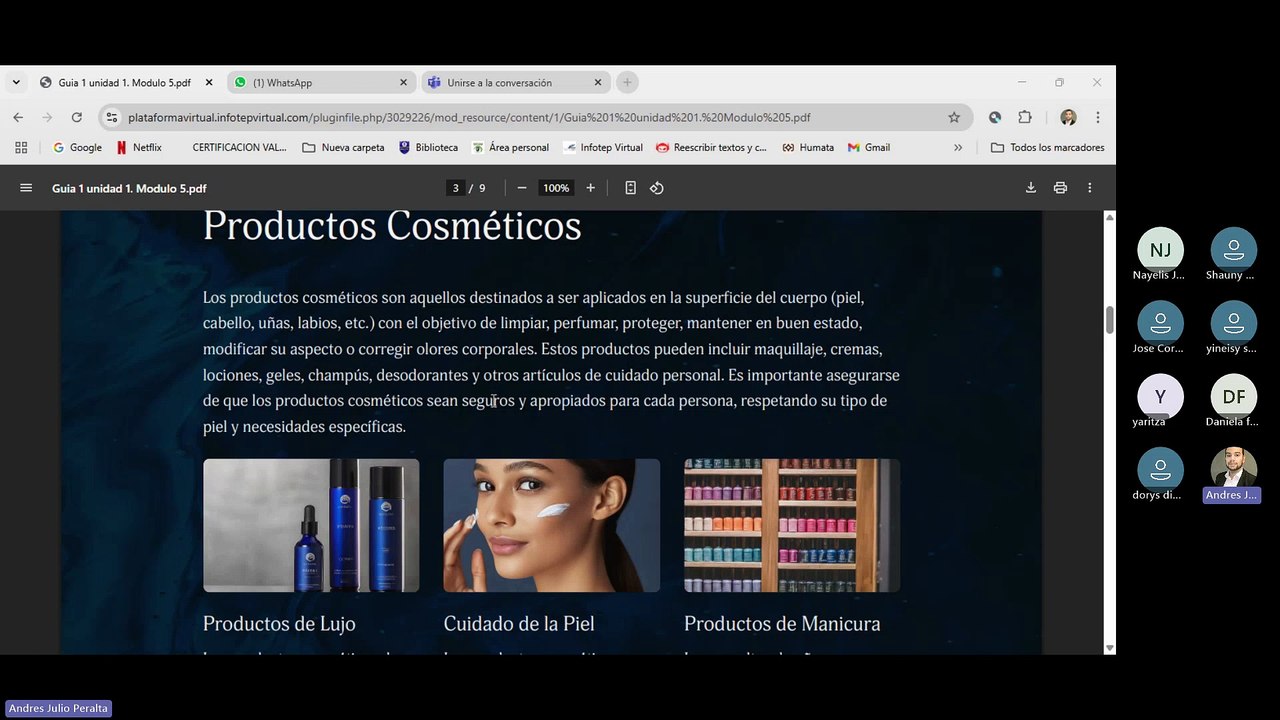The width and height of the screenshot is (1280, 720).
Task: Open the Chrome three-dot menu
Action: tap(1098, 117)
